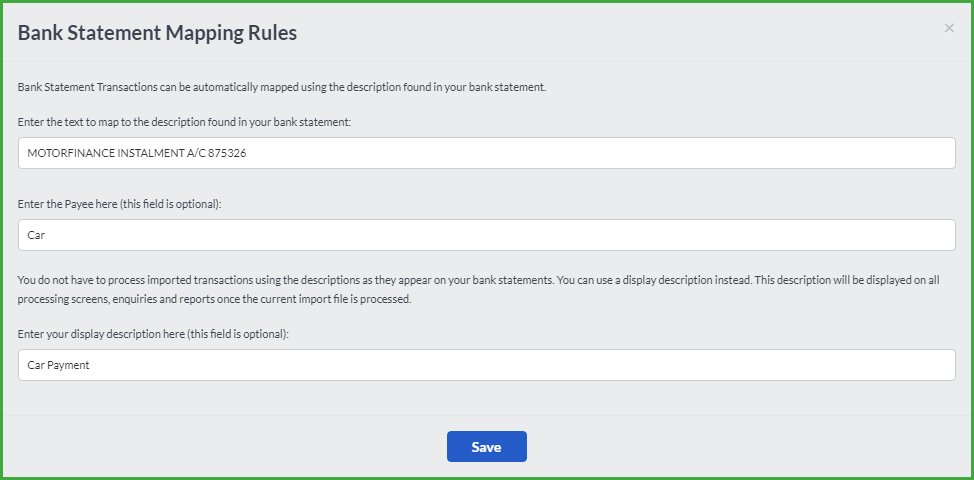Click the 'automatically mapped' introduction sentence

pyautogui.click(x=282, y=87)
